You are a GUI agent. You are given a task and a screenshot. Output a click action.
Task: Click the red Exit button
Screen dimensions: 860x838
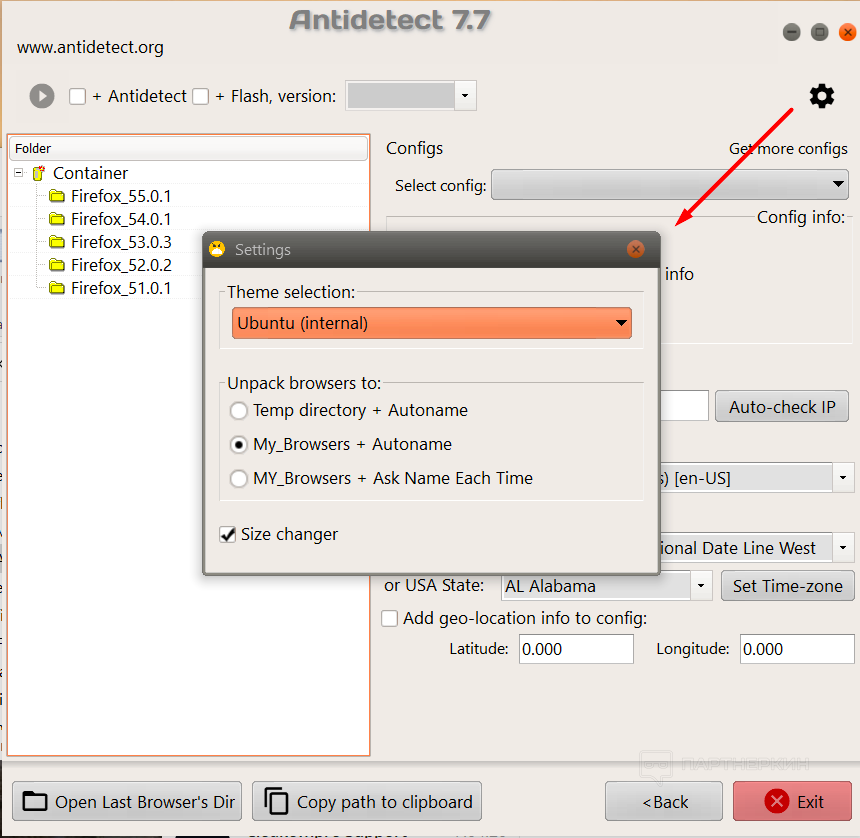pos(792,801)
